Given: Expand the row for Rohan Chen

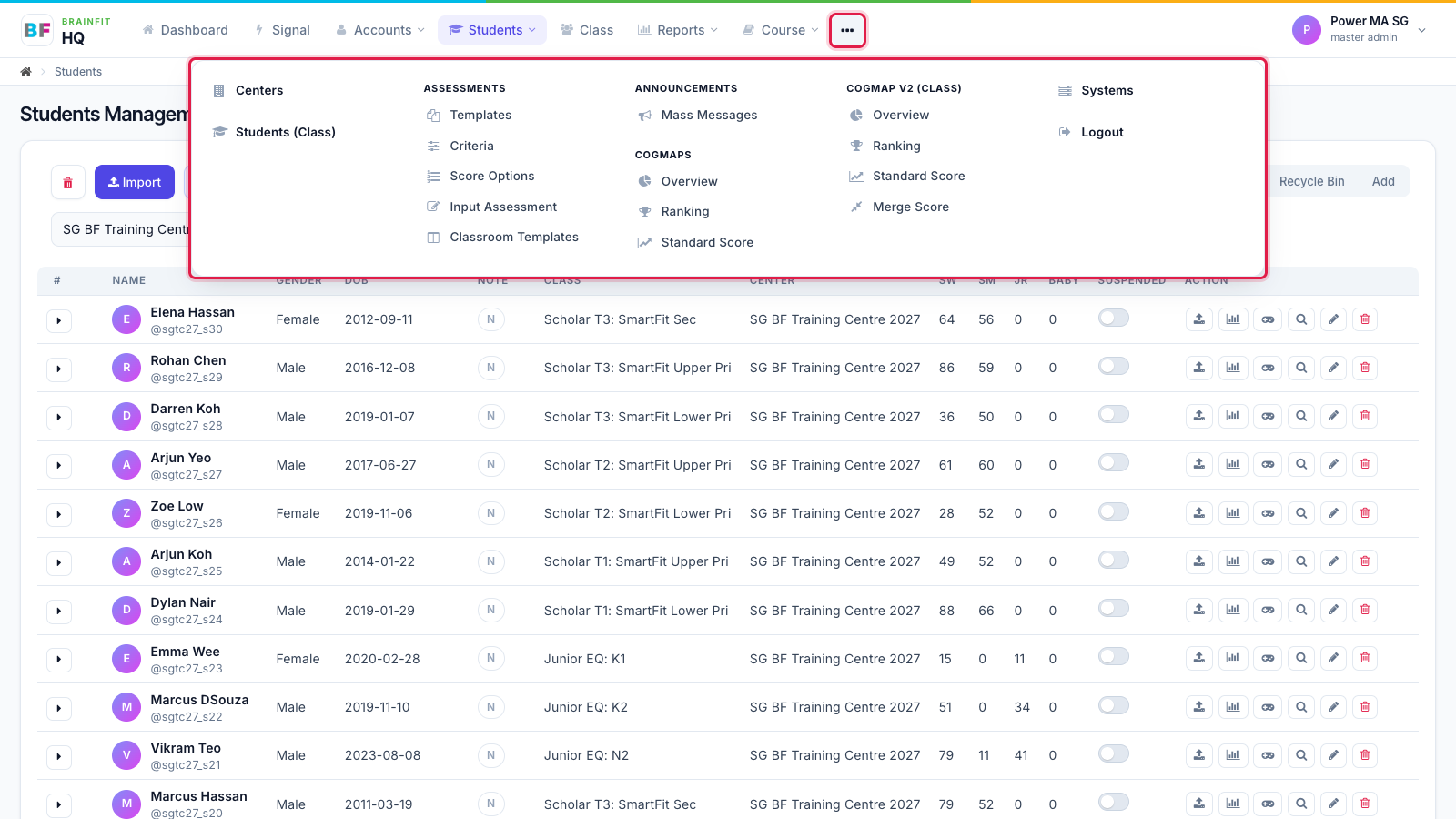Looking at the screenshot, I should pyautogui.click(x=59, y=369).
